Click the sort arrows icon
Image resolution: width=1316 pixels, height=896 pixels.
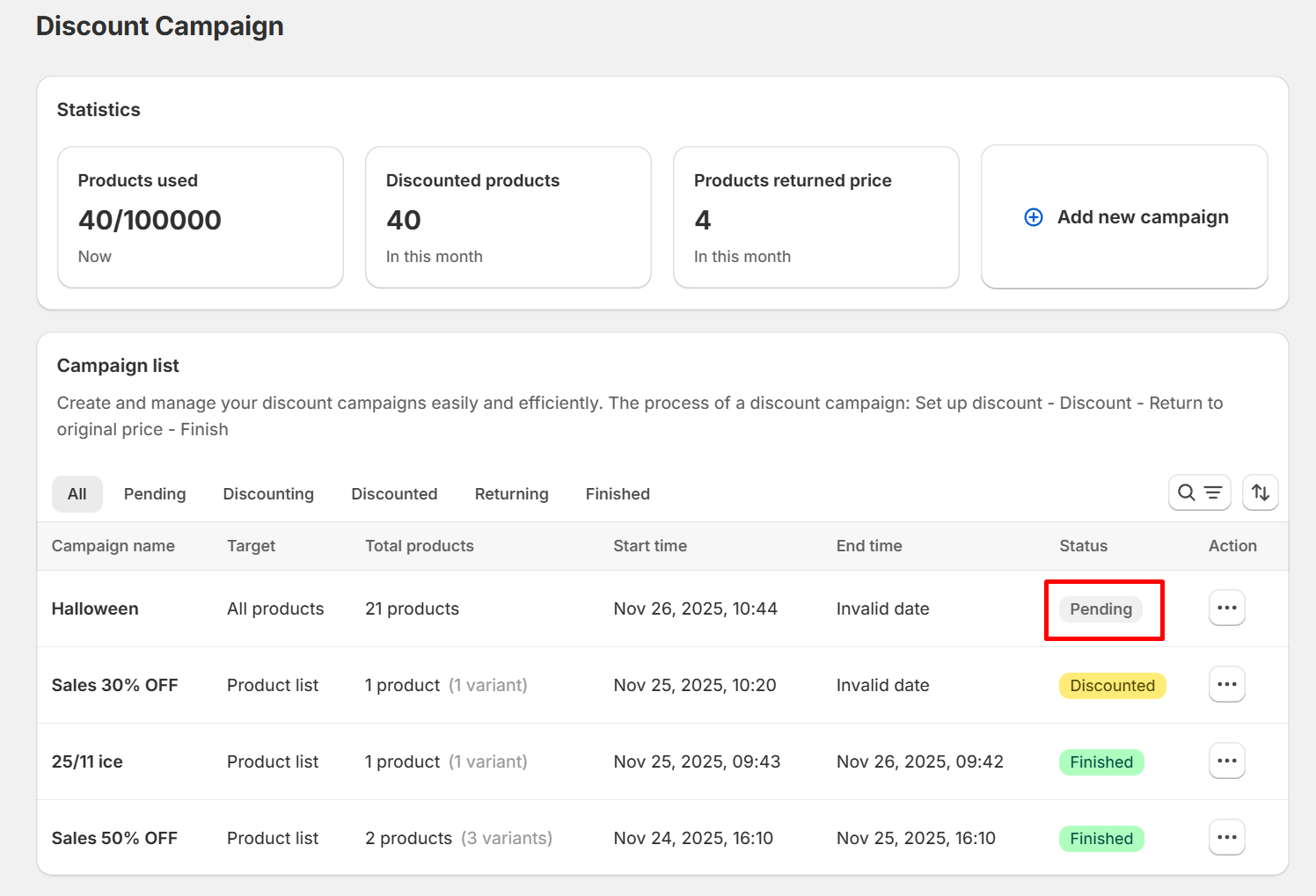pos(1260,492)
